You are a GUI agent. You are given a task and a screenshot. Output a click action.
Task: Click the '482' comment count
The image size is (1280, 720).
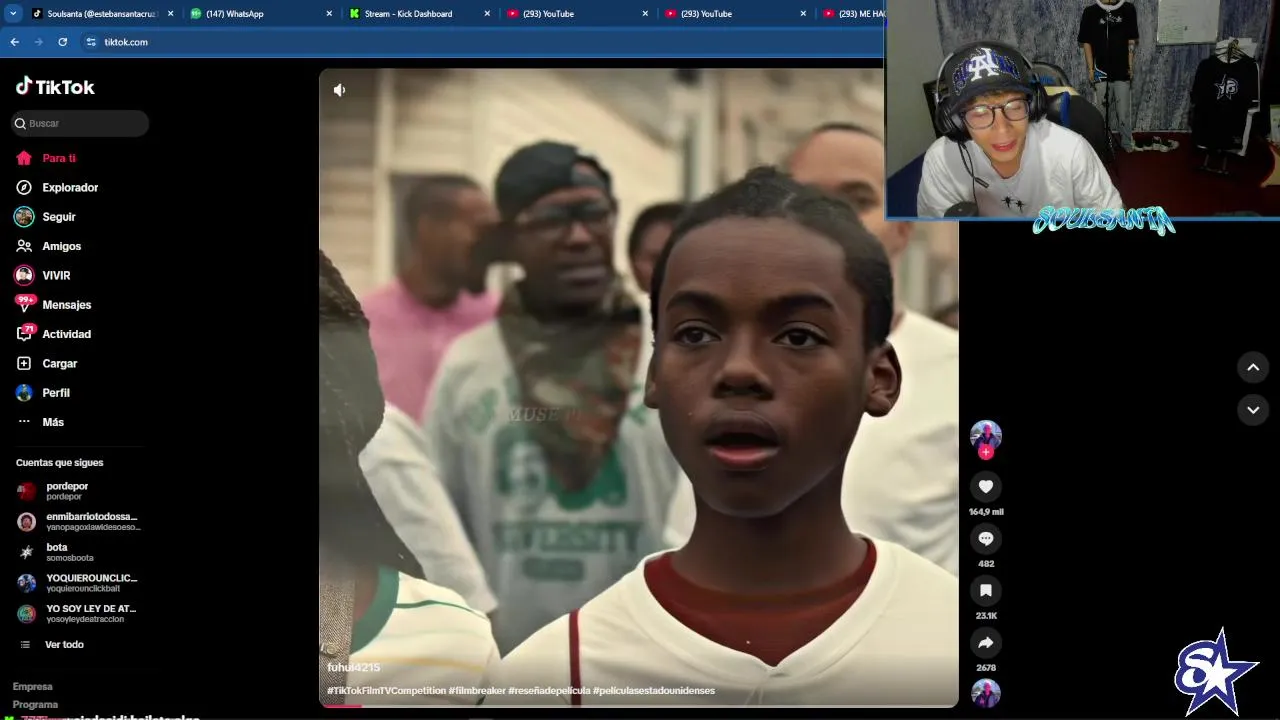pos(986,564)
